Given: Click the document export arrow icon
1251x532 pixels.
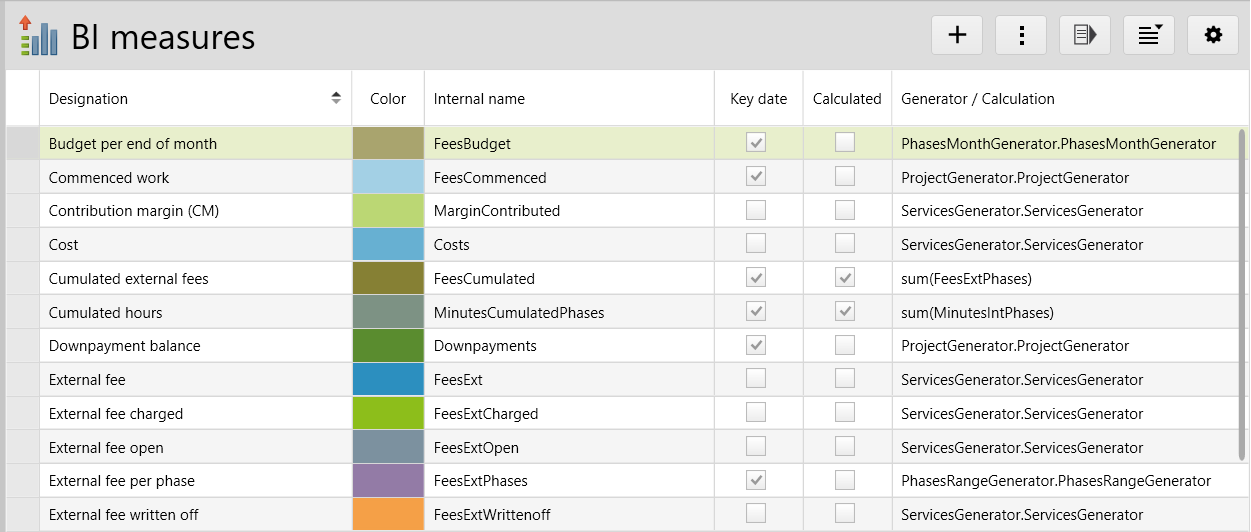Looking at the screenshot, I should pyautogui.click(x=1085, y=35).
